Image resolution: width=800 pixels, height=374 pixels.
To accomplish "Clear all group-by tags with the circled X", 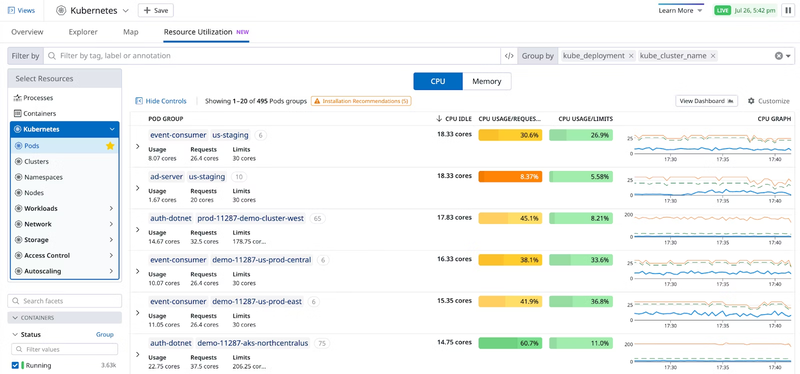I will point(779,56).
